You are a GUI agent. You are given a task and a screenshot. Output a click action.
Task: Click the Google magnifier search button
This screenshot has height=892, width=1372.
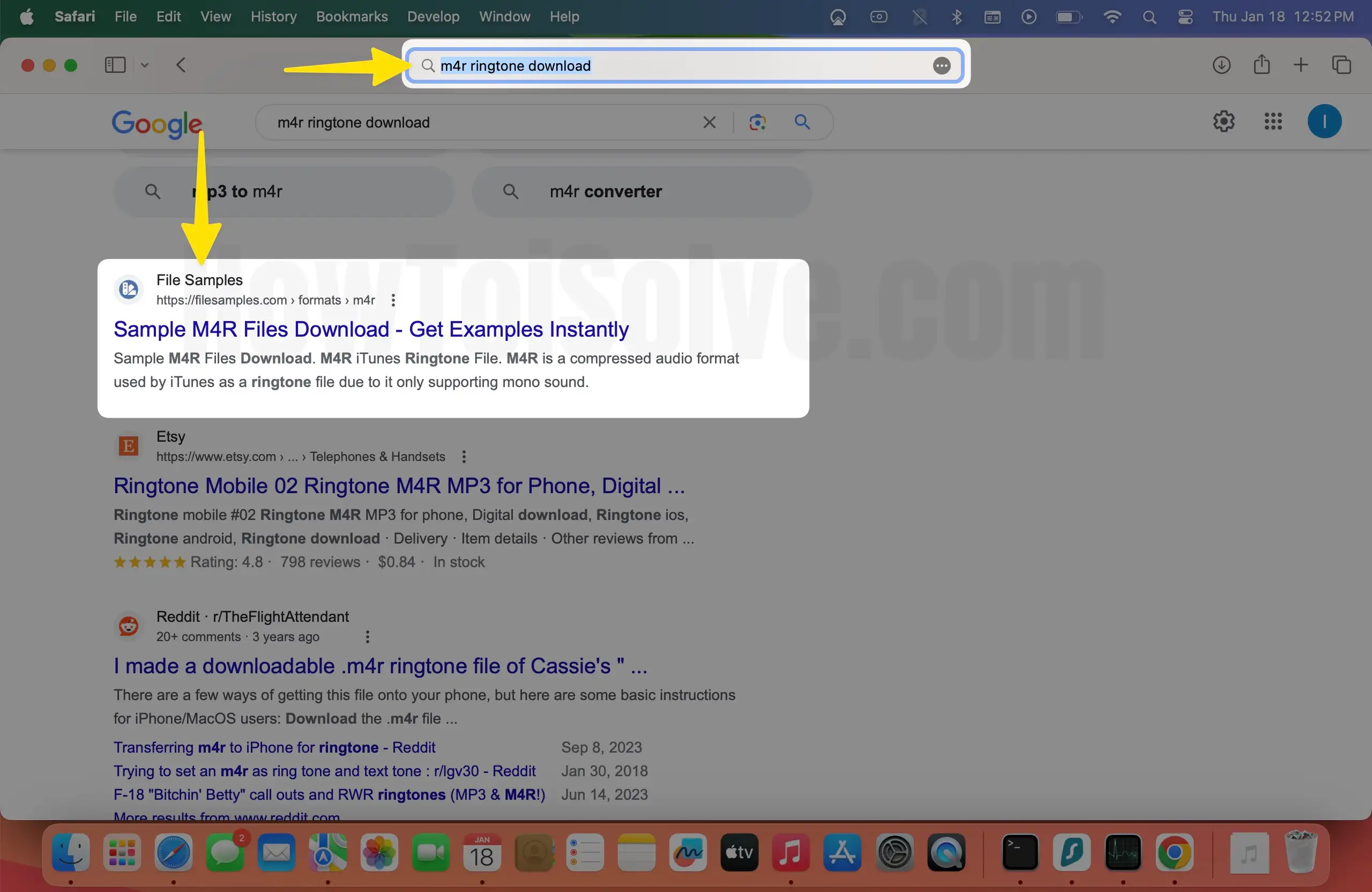point(802,122)
